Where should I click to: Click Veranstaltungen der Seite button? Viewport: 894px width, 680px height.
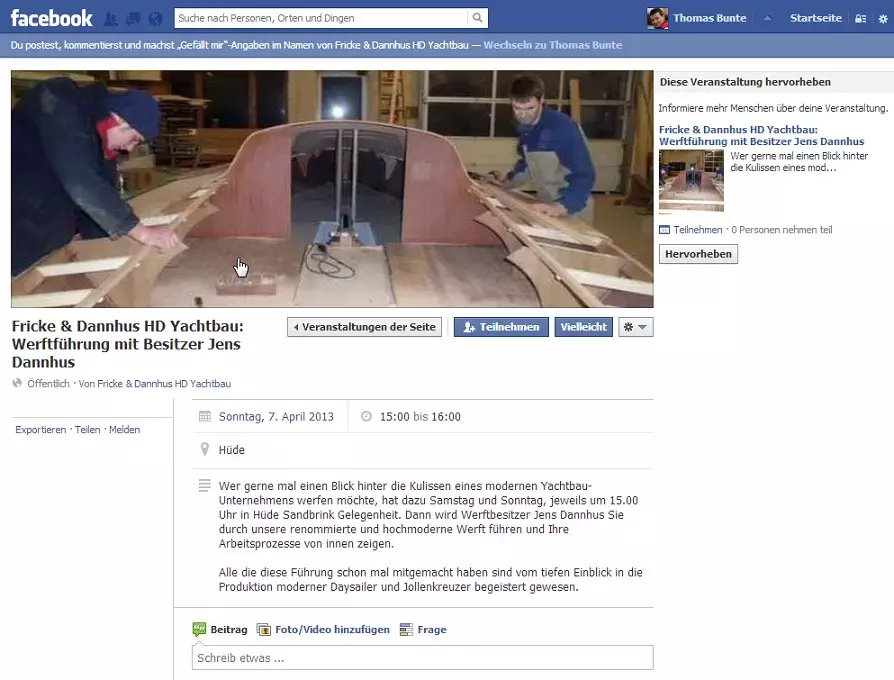click(x=364, y=327)
